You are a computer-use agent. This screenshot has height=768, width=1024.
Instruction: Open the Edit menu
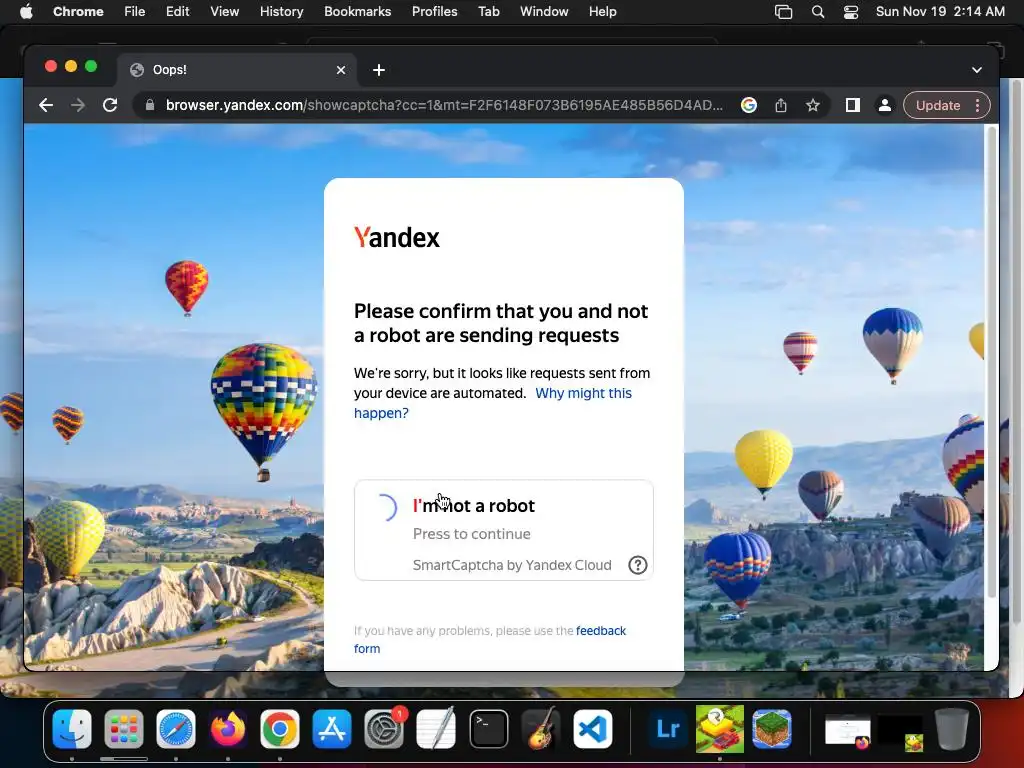(178, 12)
